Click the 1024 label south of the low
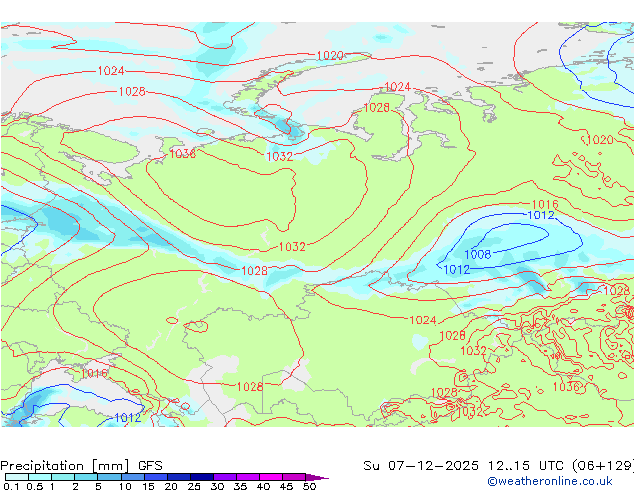Viewport: 634px width, 490px height. tap(423, 320)
